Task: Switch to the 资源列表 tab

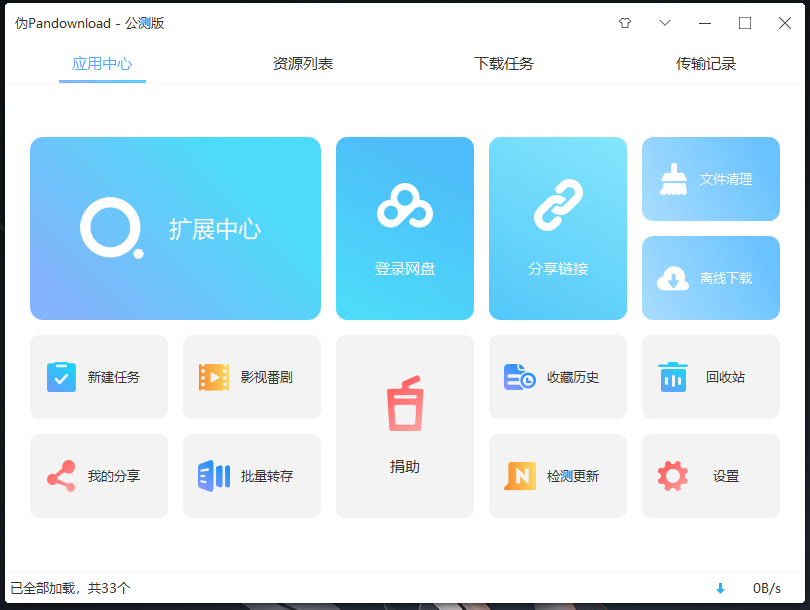Action: tap(303, 64)
